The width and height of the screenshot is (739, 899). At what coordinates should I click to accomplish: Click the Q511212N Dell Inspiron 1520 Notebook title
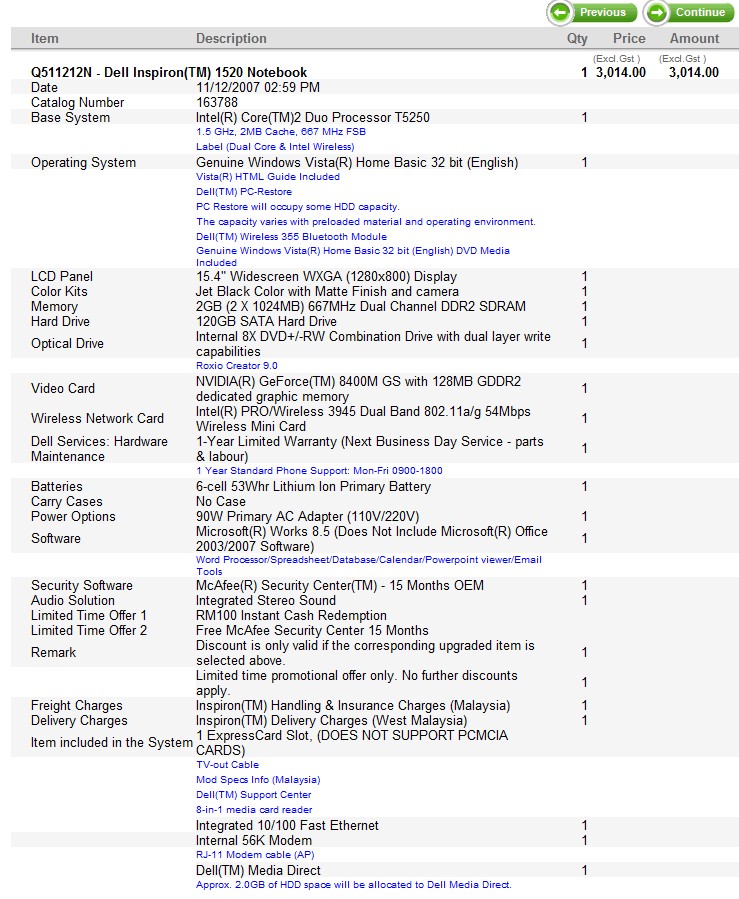169,72
